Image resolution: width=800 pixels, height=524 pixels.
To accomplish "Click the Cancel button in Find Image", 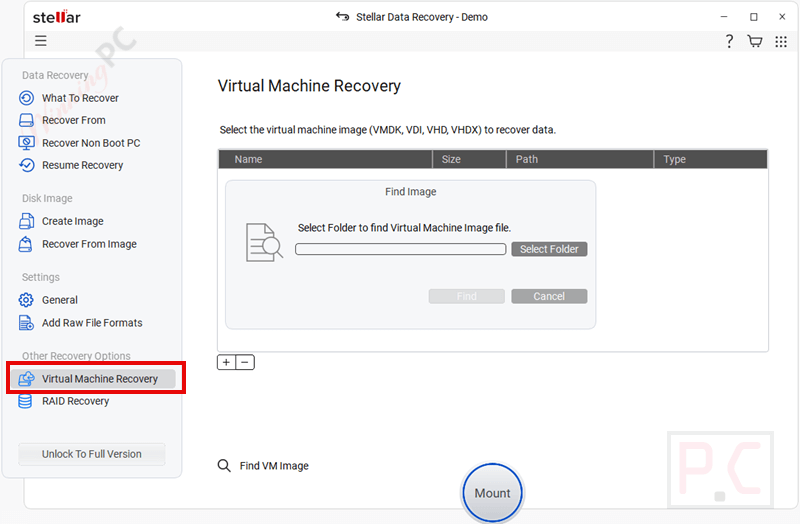I will tap(549, 296).
